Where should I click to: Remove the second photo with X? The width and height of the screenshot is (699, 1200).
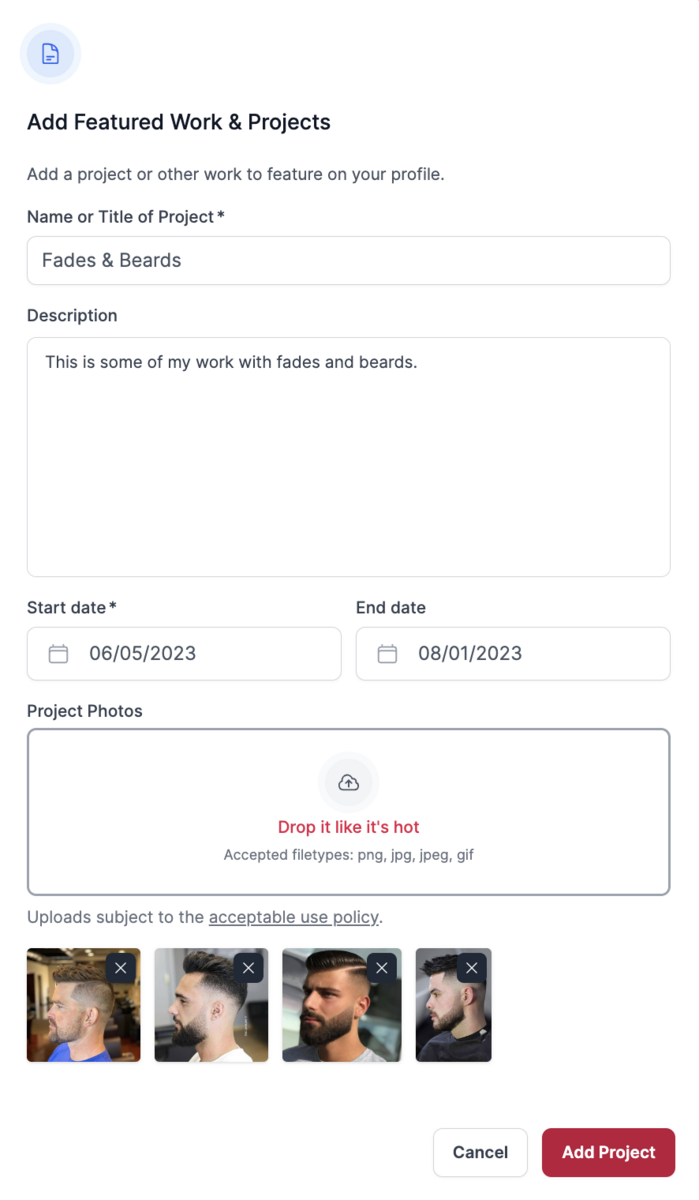[249, 968]
